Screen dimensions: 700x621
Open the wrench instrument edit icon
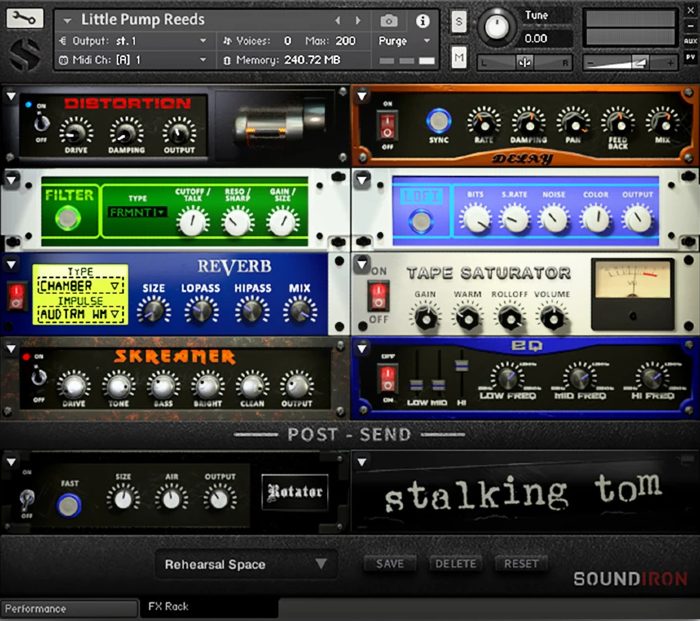pyautogui.click(x=25, y=18)
